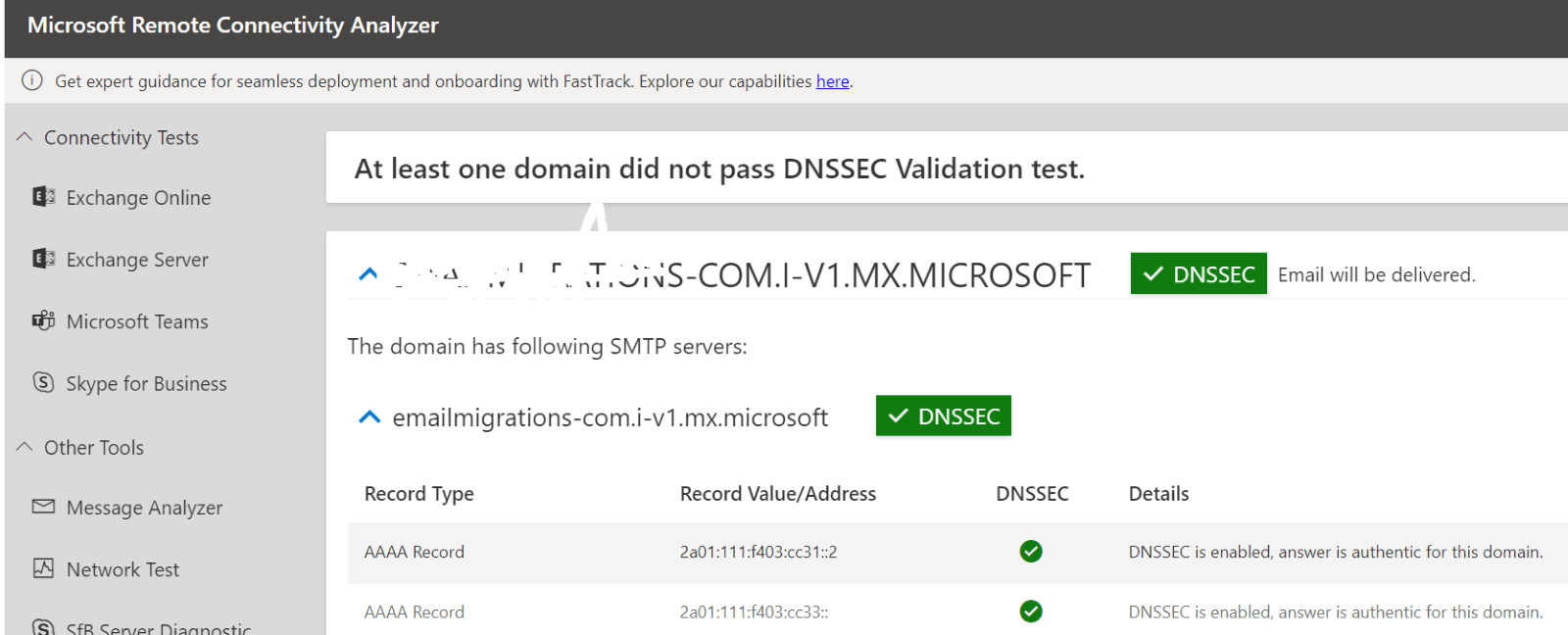The height and width of the screenshot is (635, 1568).
Task: Click the Skype for Business icon
Action: 43,382
